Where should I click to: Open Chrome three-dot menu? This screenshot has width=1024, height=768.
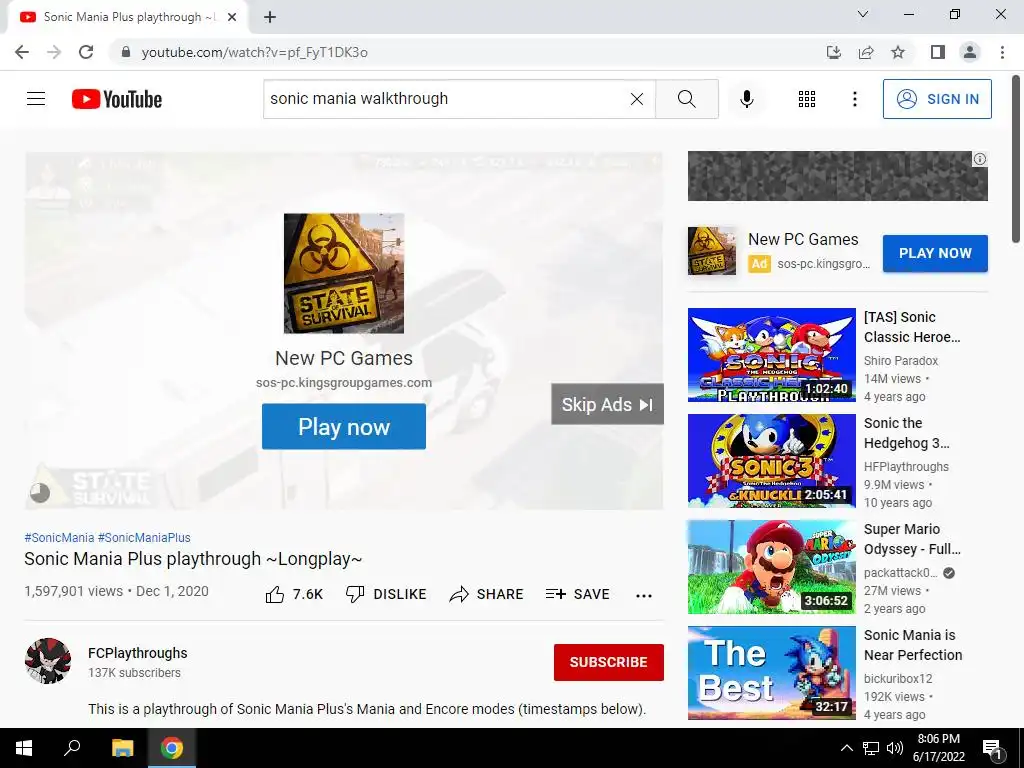click(x=1002, y=52)
